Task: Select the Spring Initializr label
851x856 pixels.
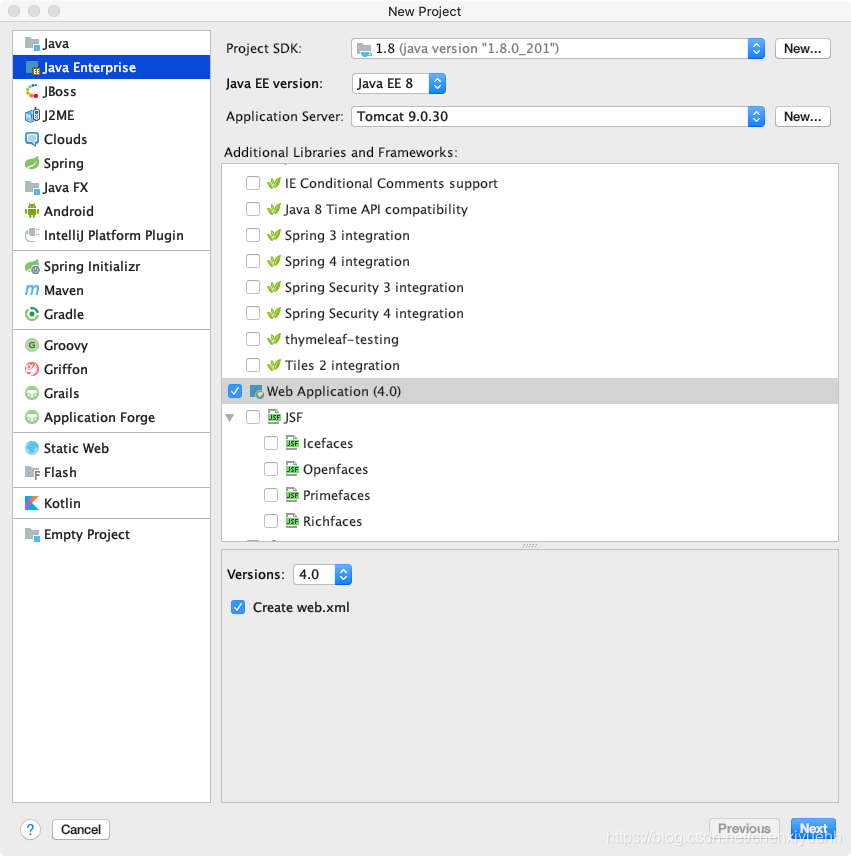Action: 92,266
